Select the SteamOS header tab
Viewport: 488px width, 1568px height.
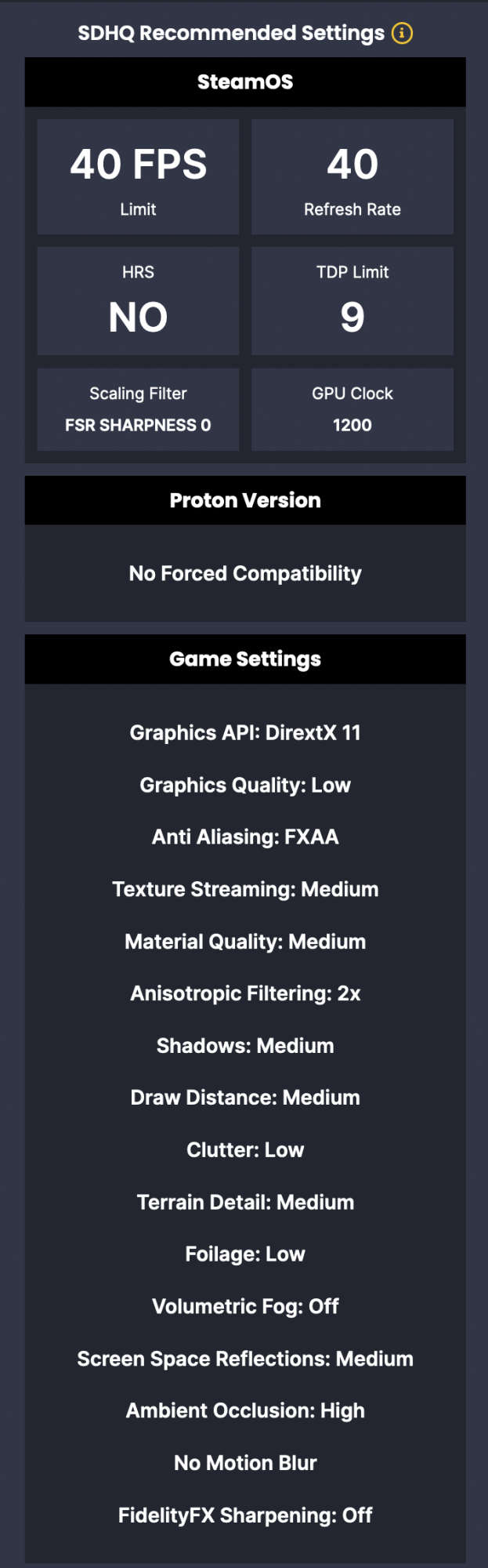pyautogui.click(x=245, y=82)
